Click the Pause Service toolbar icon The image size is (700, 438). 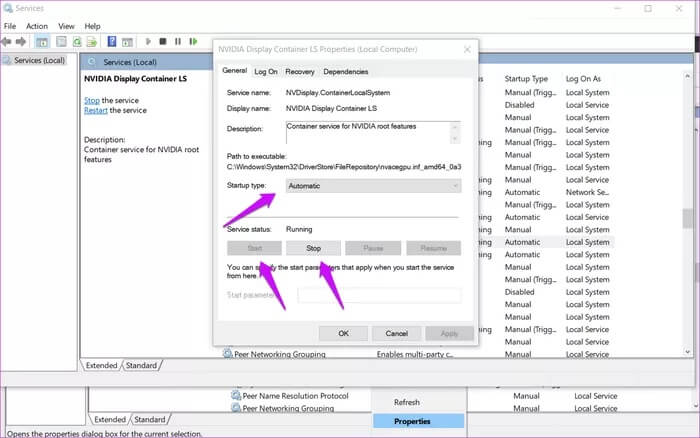pos(178,42)
